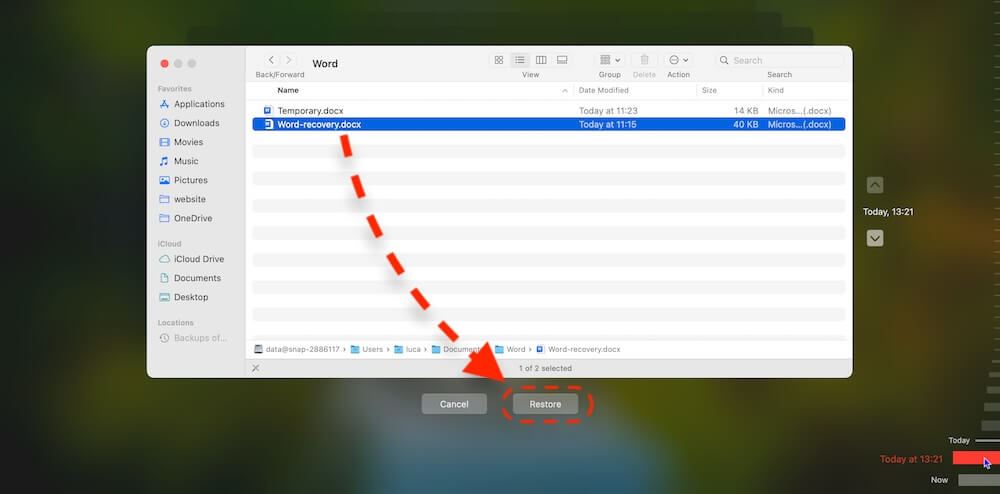
Task: Switch to list view
Action: 520,60
